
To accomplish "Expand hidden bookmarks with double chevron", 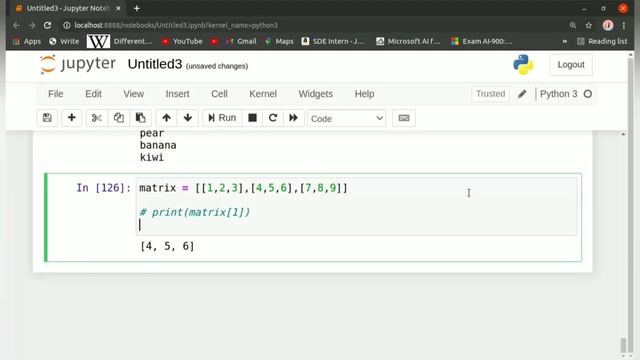I will (x=564, y=41).
